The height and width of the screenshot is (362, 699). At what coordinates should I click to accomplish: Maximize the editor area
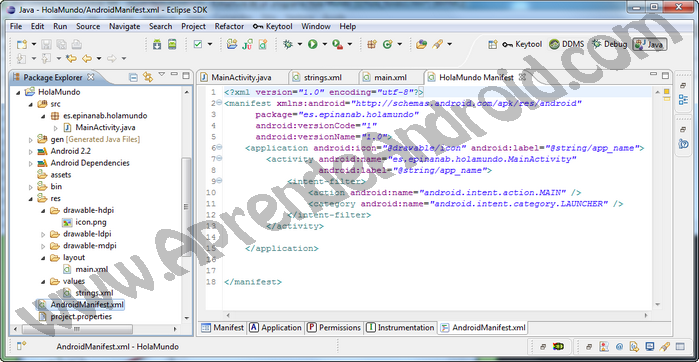tap(666, 76)
